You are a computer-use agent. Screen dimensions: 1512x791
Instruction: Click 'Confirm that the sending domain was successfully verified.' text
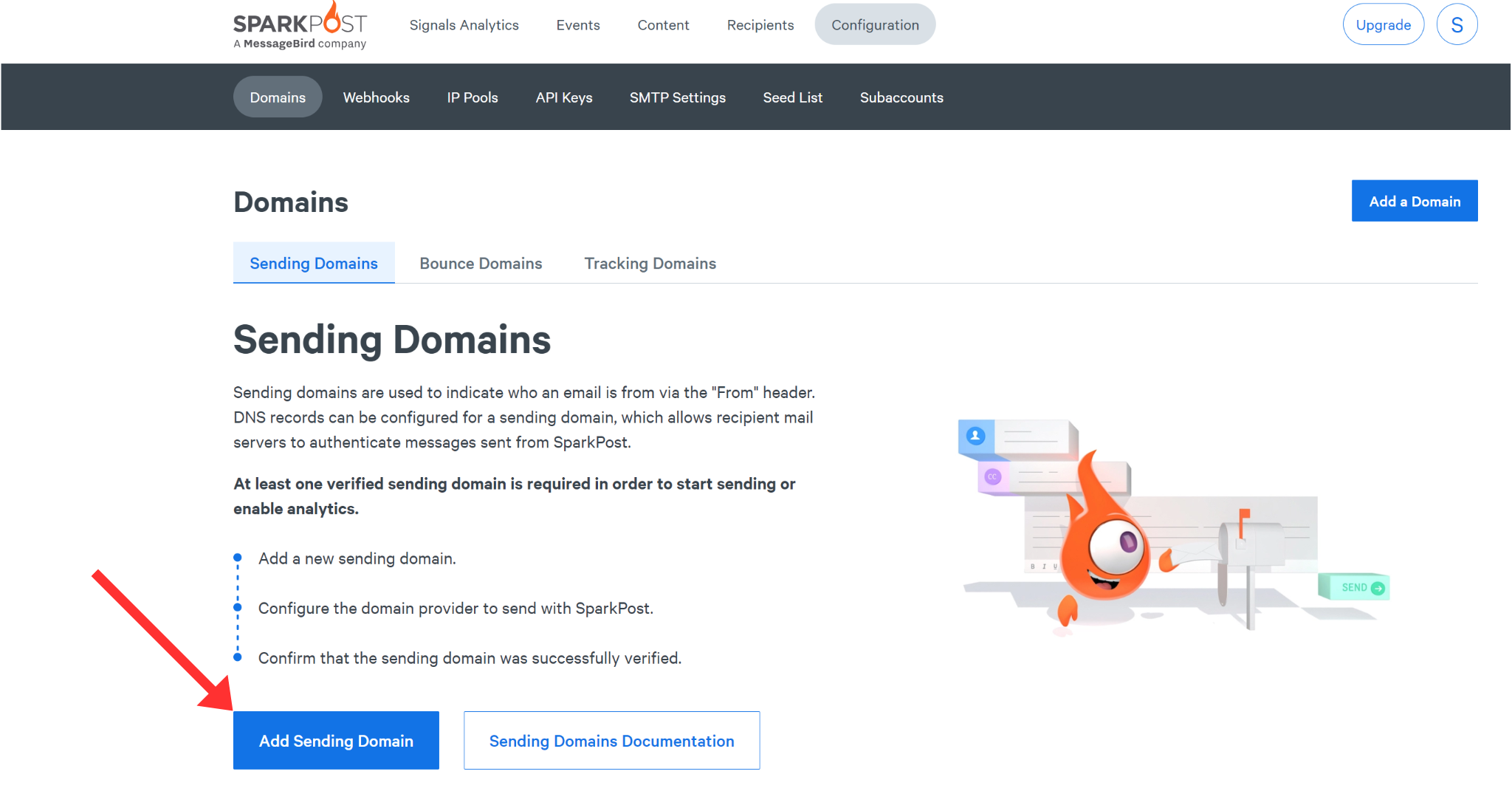click(x=470, y=657)
